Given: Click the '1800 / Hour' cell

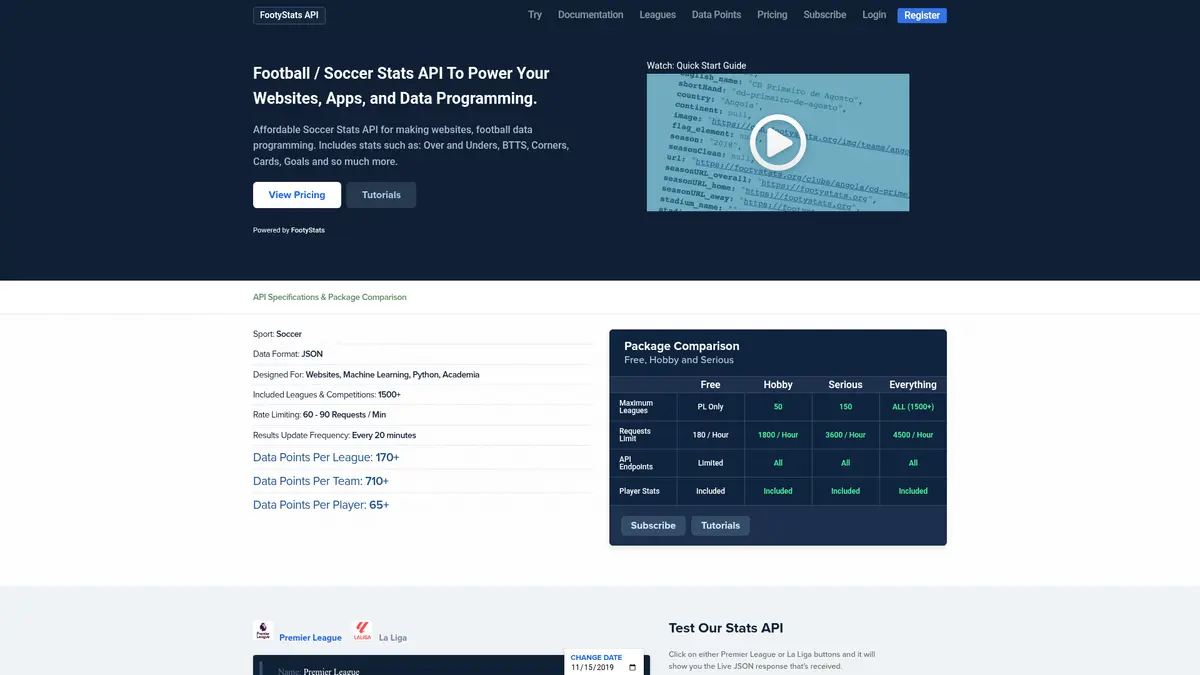Looking at the screenshot, I should pyautogui.click(x=778, y=435).
